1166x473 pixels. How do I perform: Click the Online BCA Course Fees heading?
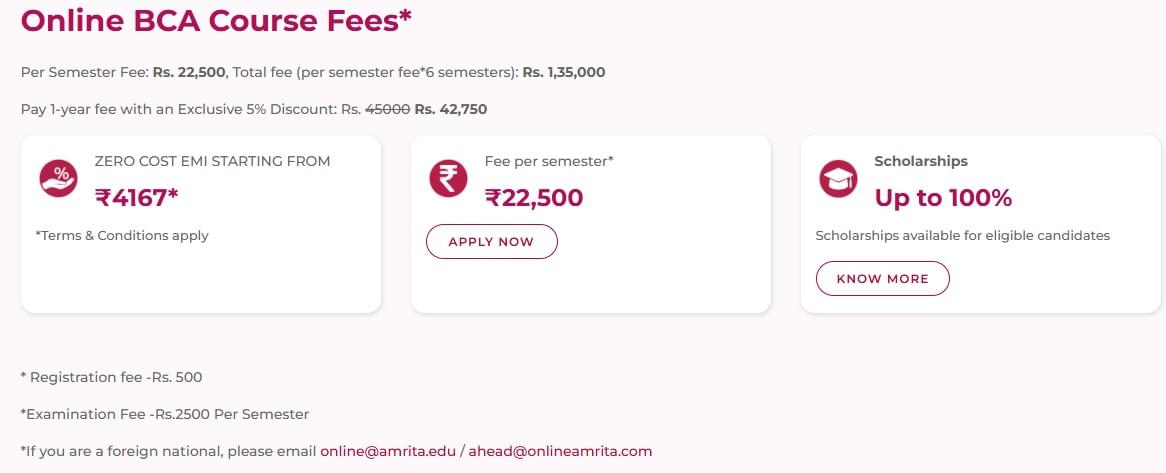(216, 20)
